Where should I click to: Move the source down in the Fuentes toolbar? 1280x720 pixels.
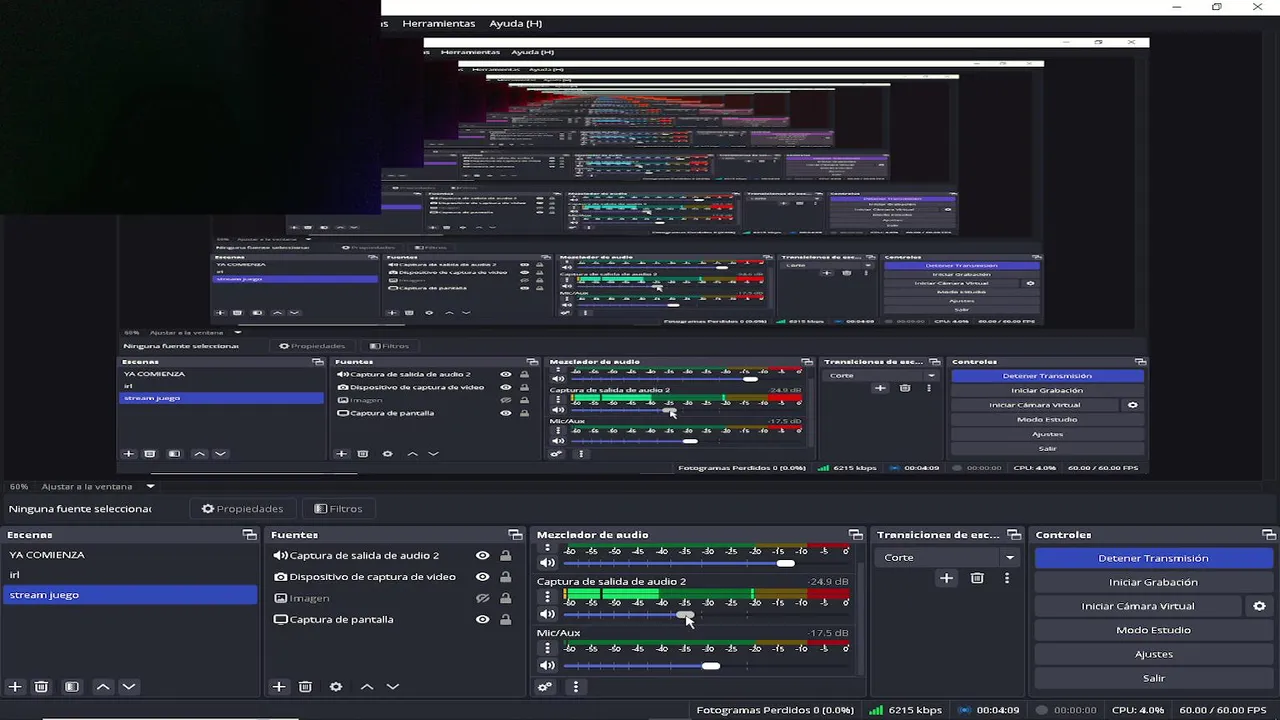coord(392,687)
